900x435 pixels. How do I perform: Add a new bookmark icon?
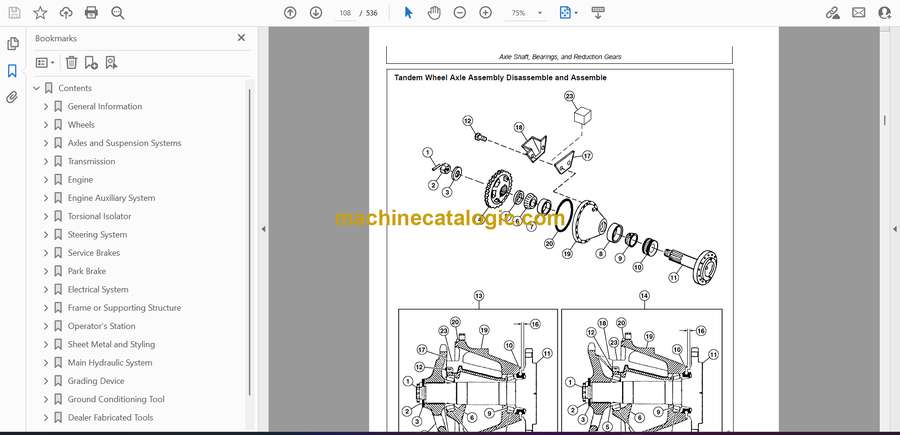91,63
